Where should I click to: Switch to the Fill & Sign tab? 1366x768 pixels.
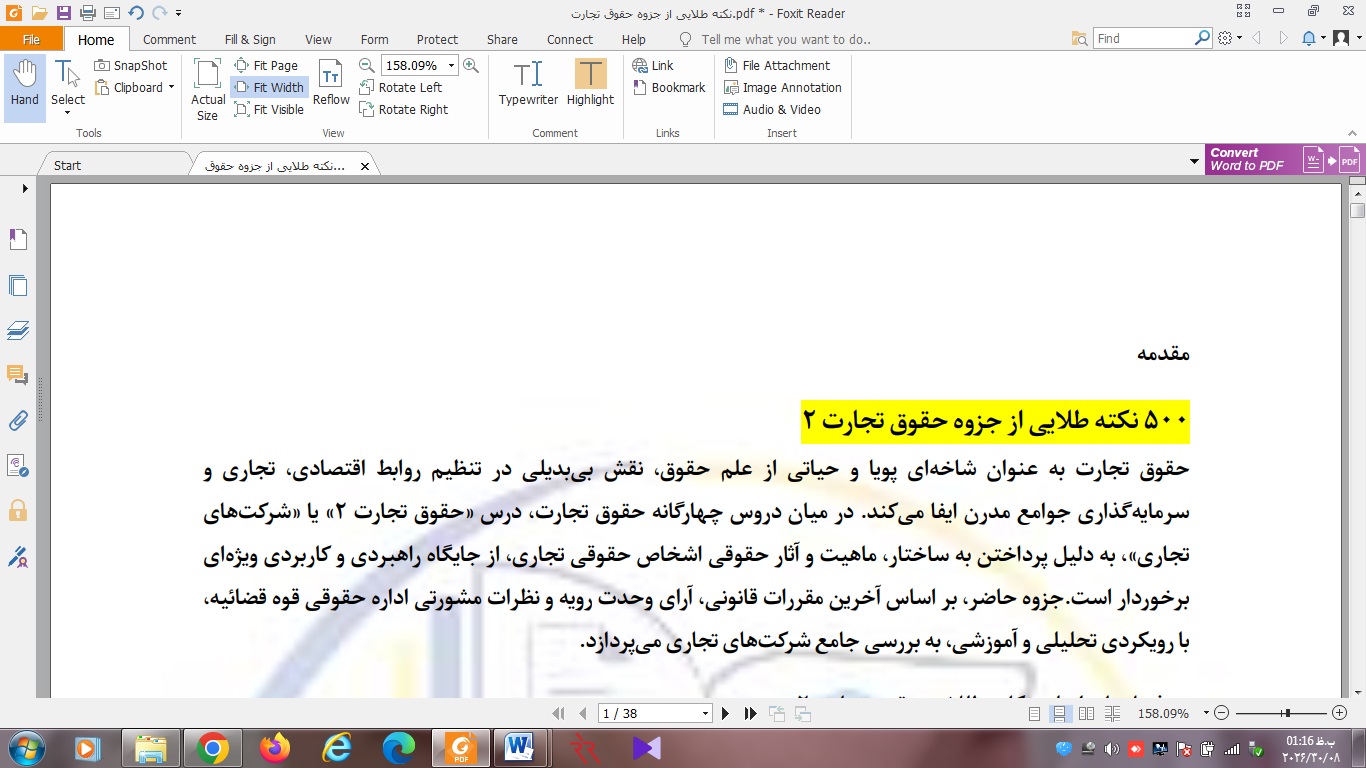pyautogui.click(x=250, y=40)
